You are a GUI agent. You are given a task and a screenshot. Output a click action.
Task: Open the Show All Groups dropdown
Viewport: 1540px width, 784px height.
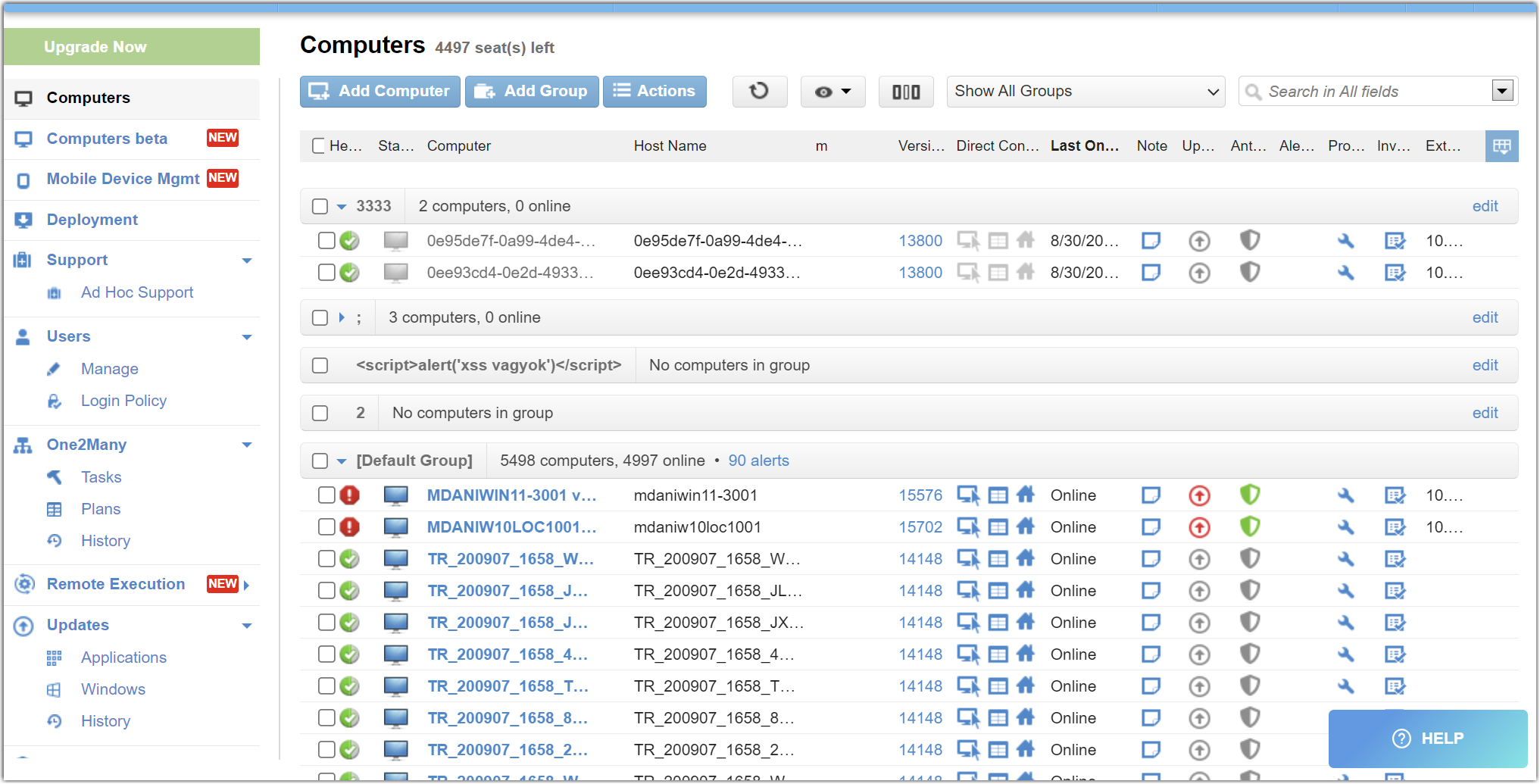point(1085,92)
